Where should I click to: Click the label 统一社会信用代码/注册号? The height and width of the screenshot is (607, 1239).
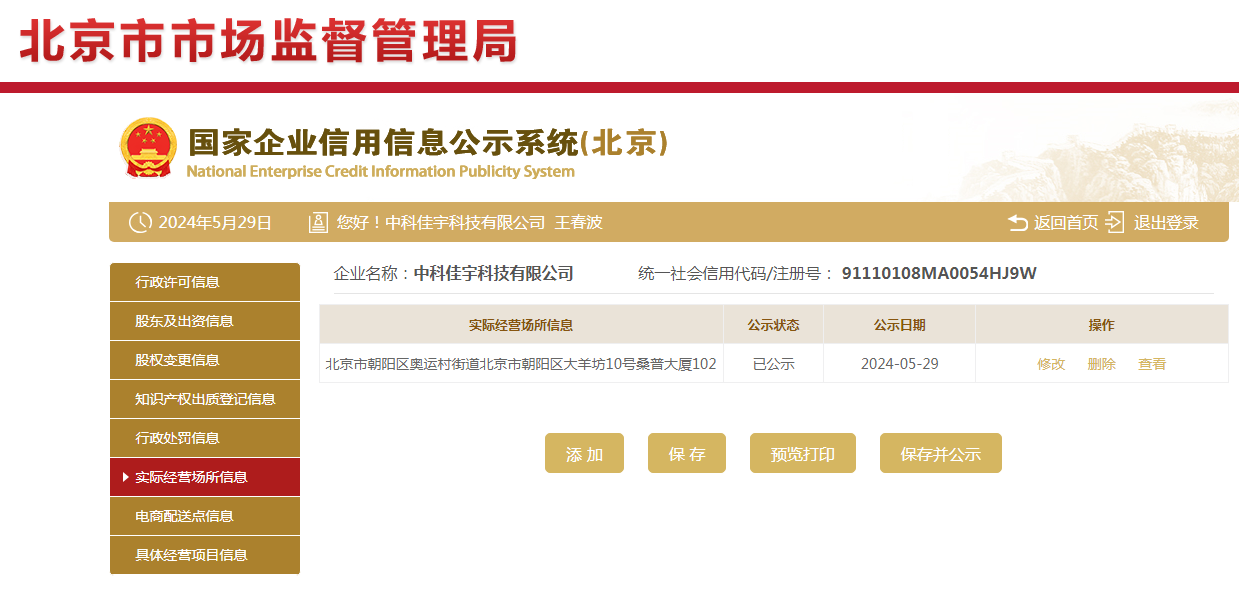(x=736, y=273)
